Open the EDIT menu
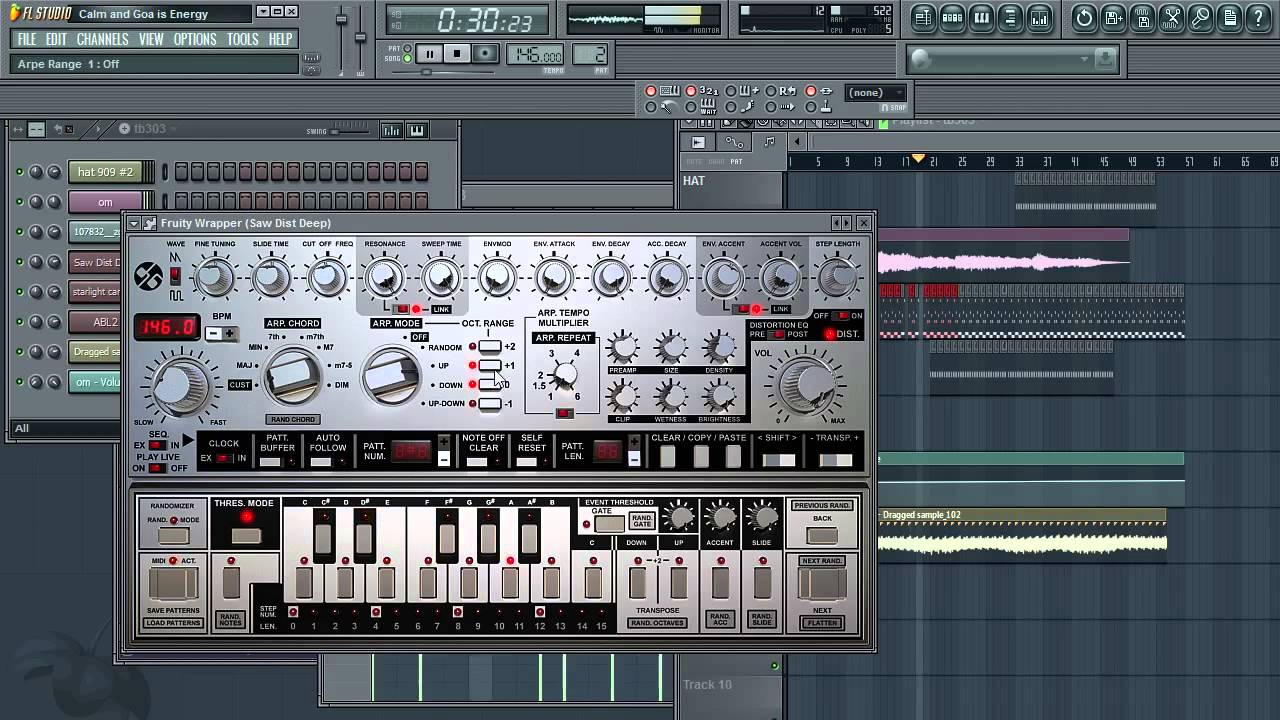Screen dimensions: 1280x720 click(x=56, y=39)
